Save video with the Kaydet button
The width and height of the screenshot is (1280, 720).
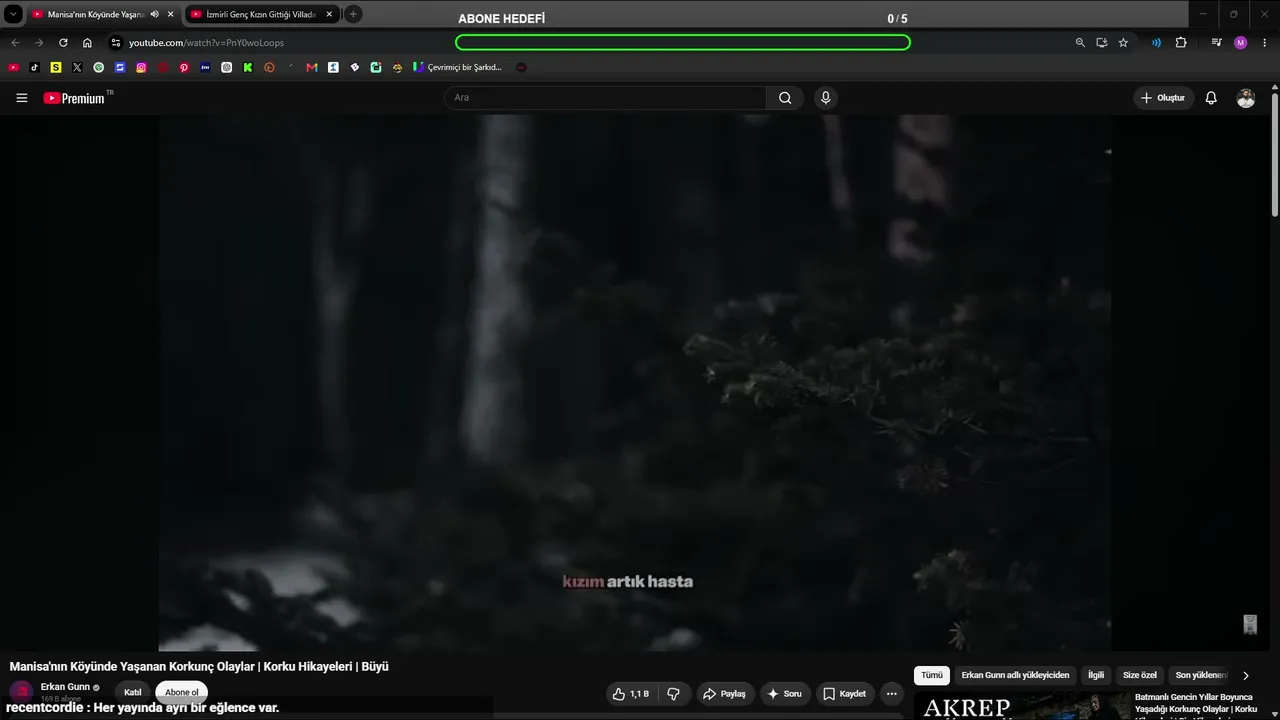click(844, 694)
